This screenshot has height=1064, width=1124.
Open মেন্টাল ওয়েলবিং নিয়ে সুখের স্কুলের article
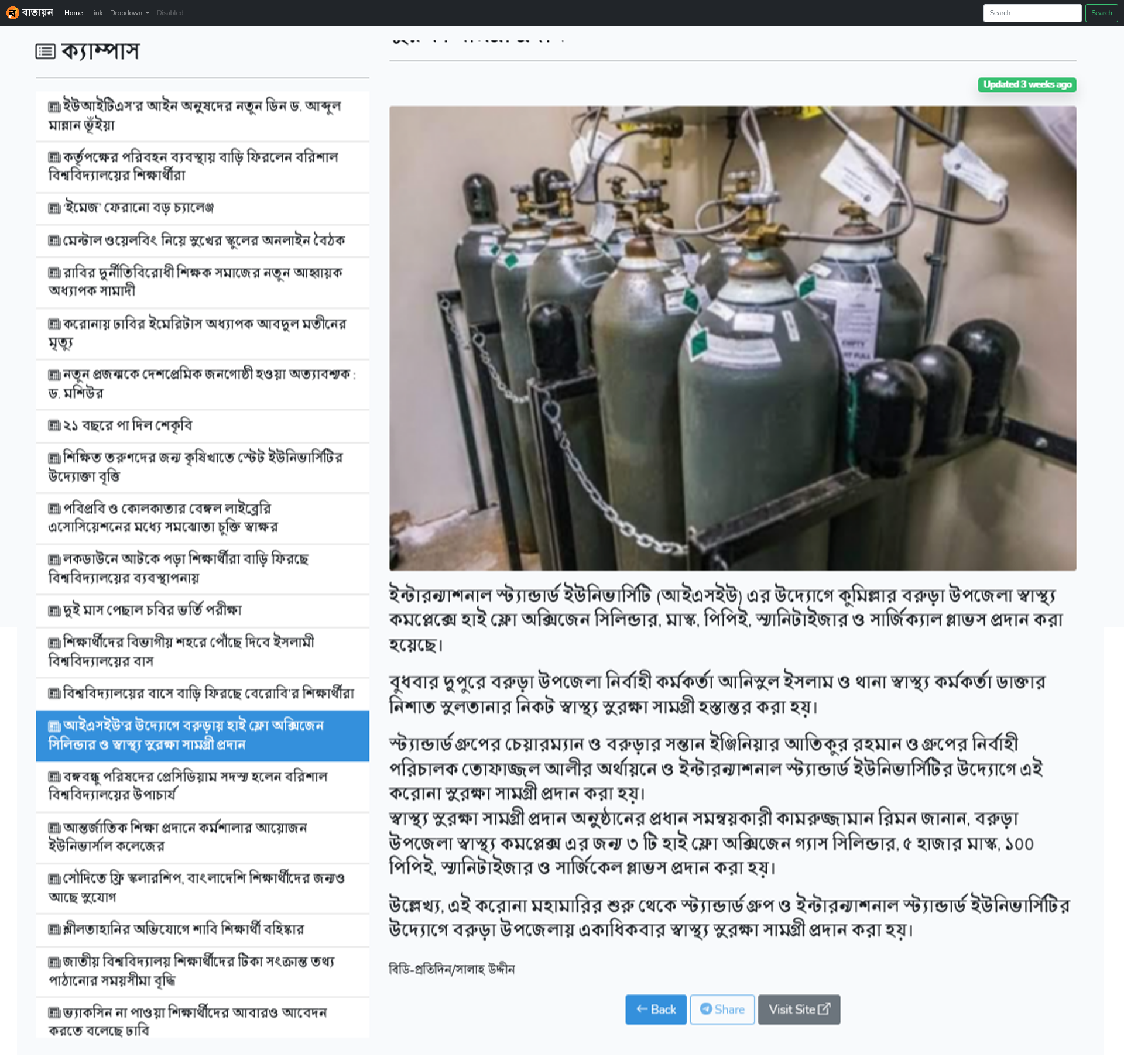point(203,241)
